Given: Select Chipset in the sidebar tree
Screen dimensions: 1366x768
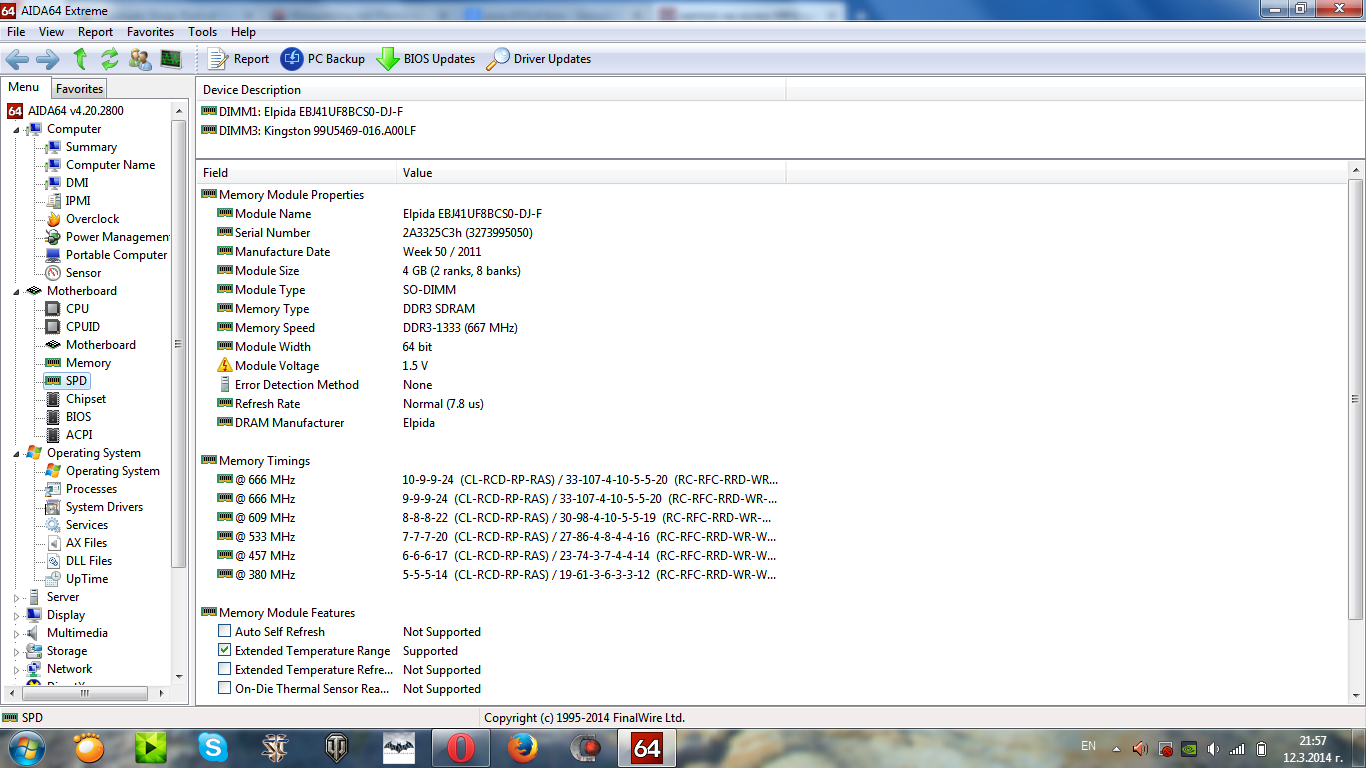Looking at the screenshot, I should tap(85, 399).
